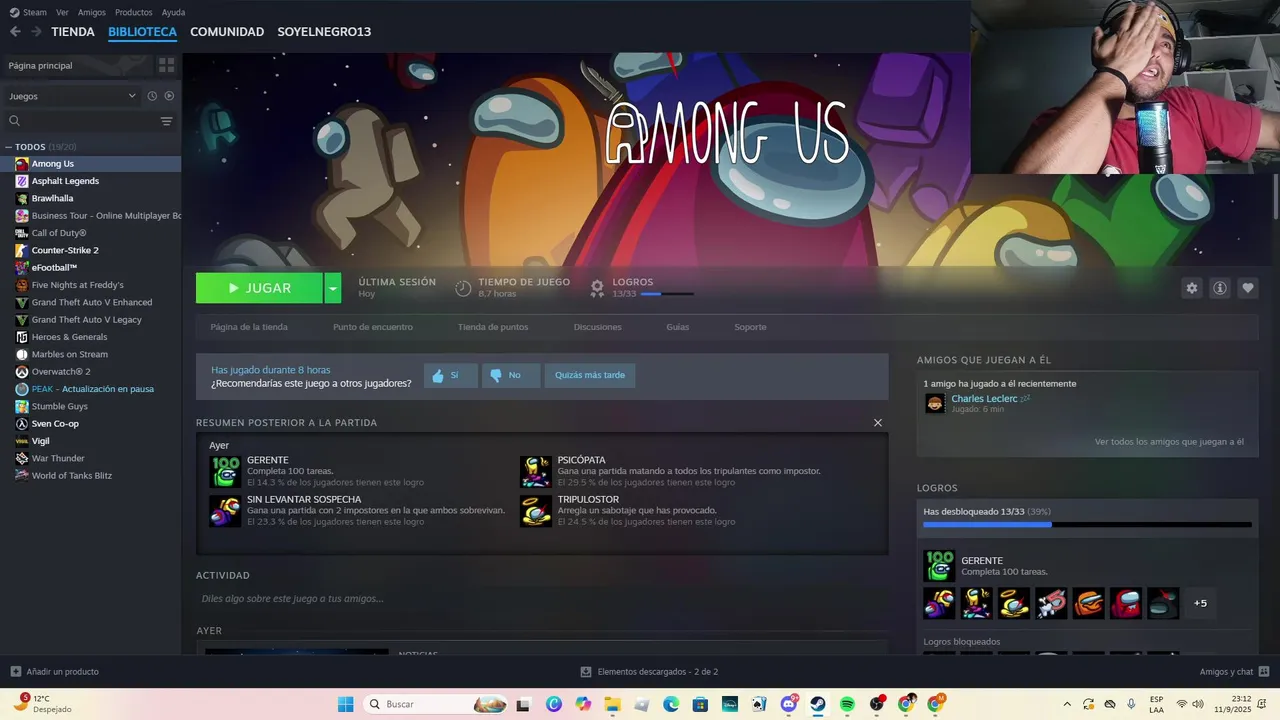Click Ver todos los amigos que juegan
Image resolution: width=1280 pixels, height=720 pixels.
click(1169, 442)
